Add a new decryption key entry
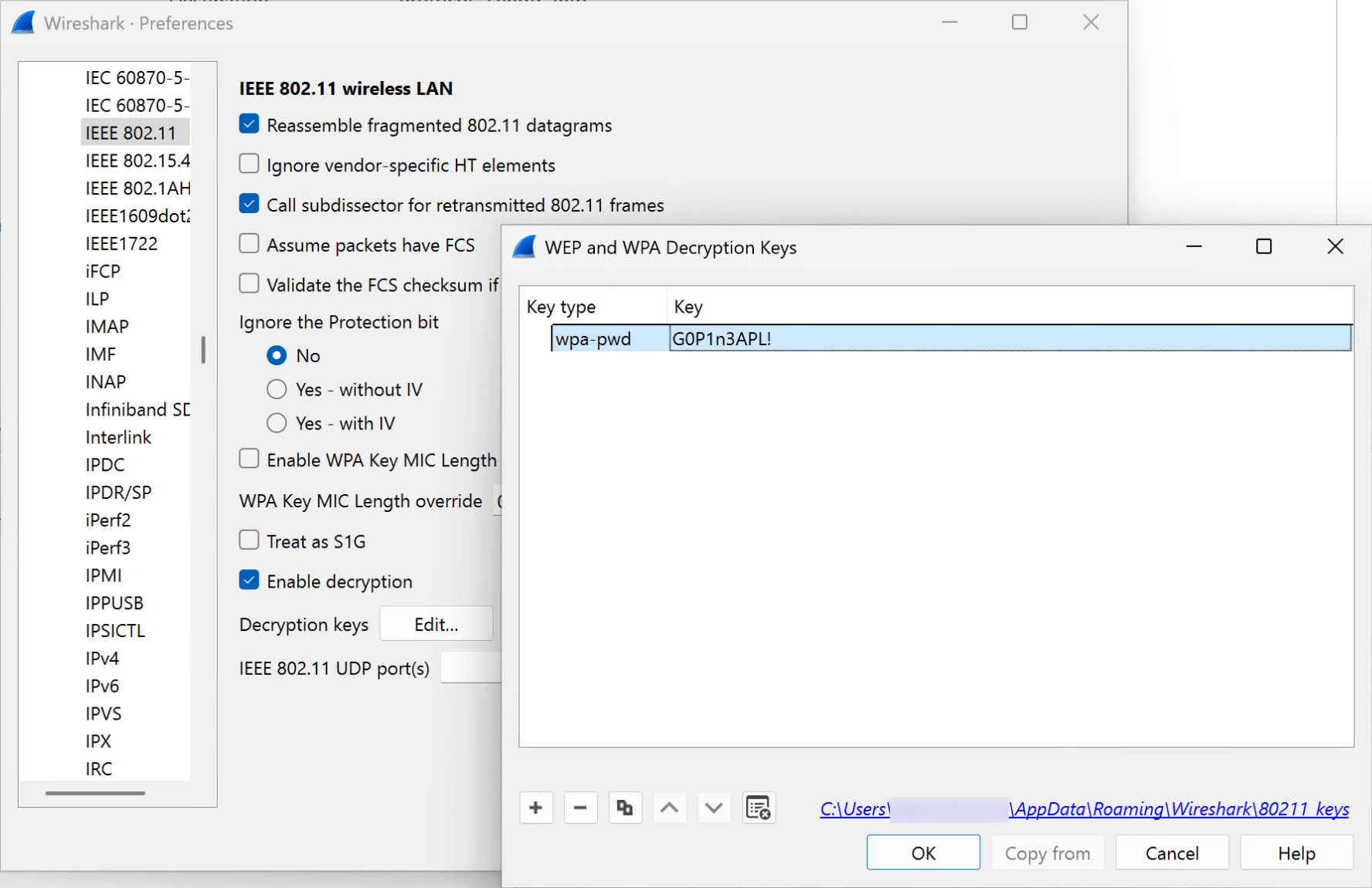1372x888 pixels. point(536,808)
